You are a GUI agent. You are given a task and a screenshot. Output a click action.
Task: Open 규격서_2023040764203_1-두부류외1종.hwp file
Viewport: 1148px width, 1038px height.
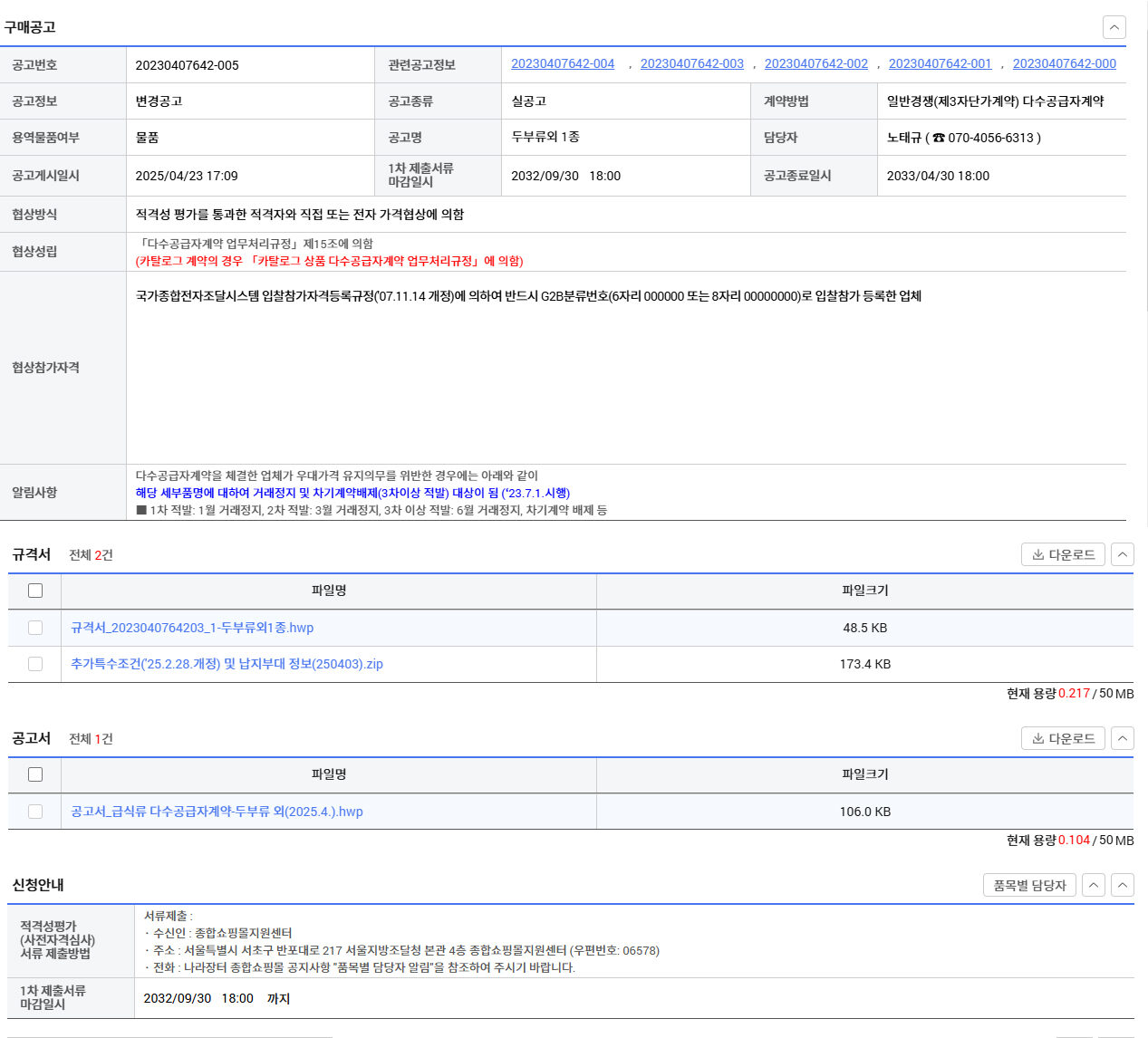pyautogui.click(x=192, y=628)
